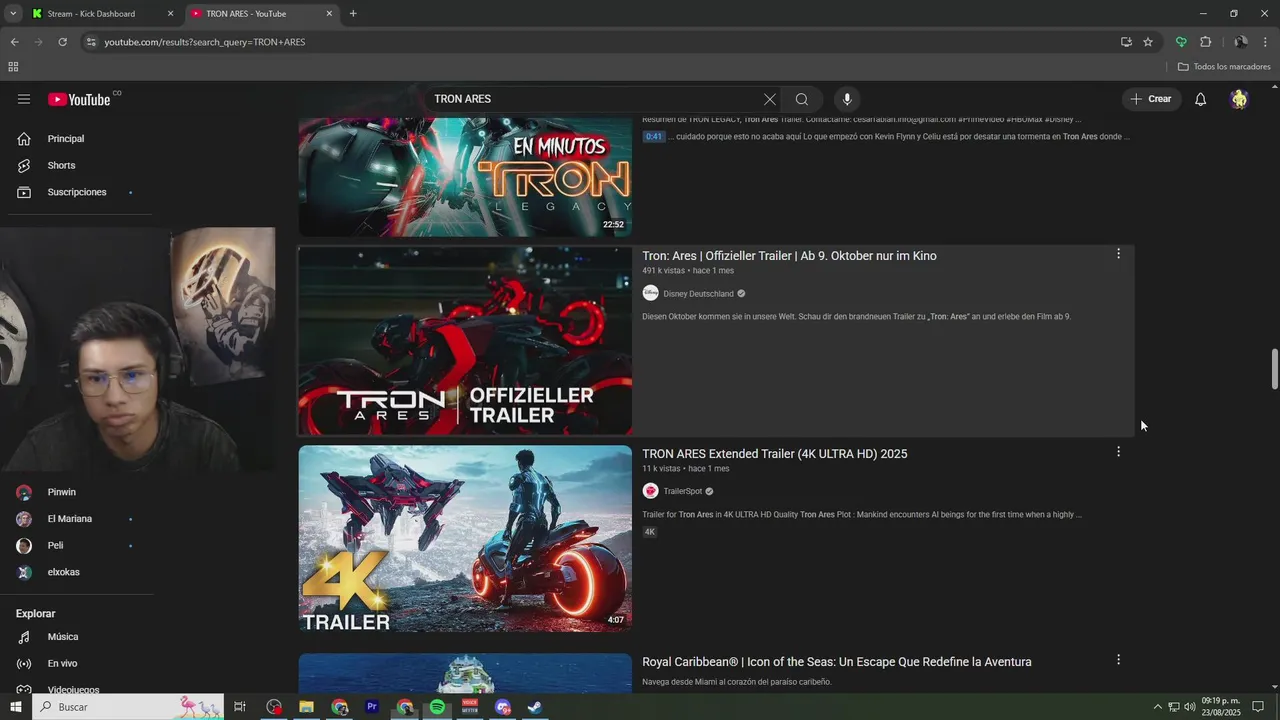Open the YouTube account avatar menu
The height and width of the screenshot is (720, 1280).
point(1239,99)
